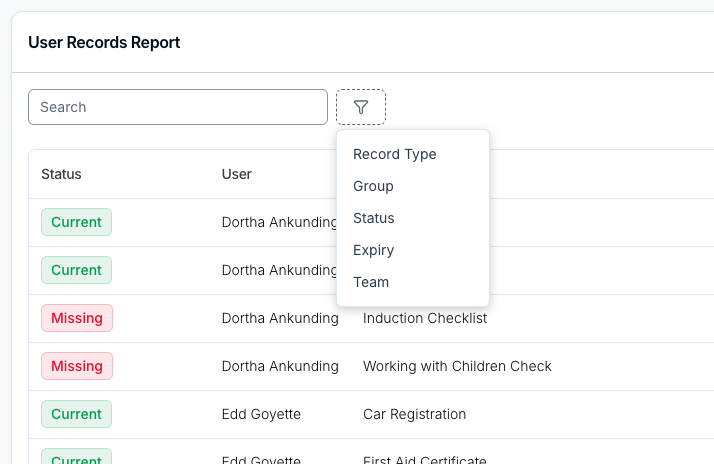Click the Missing badge beside Induction Checklist
Image resolution: width=714 pixels, height=464 pixels.
click(76, 318)
